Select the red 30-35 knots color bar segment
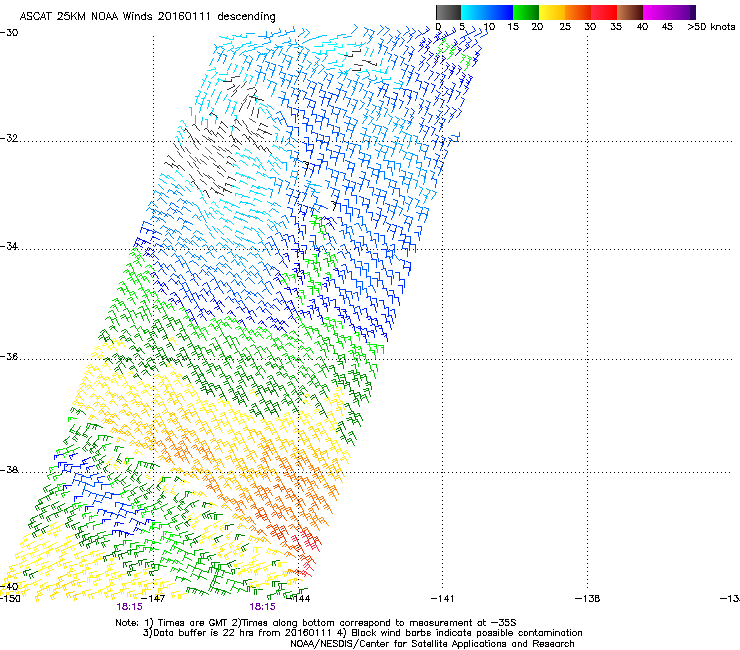 coord(604,12)
